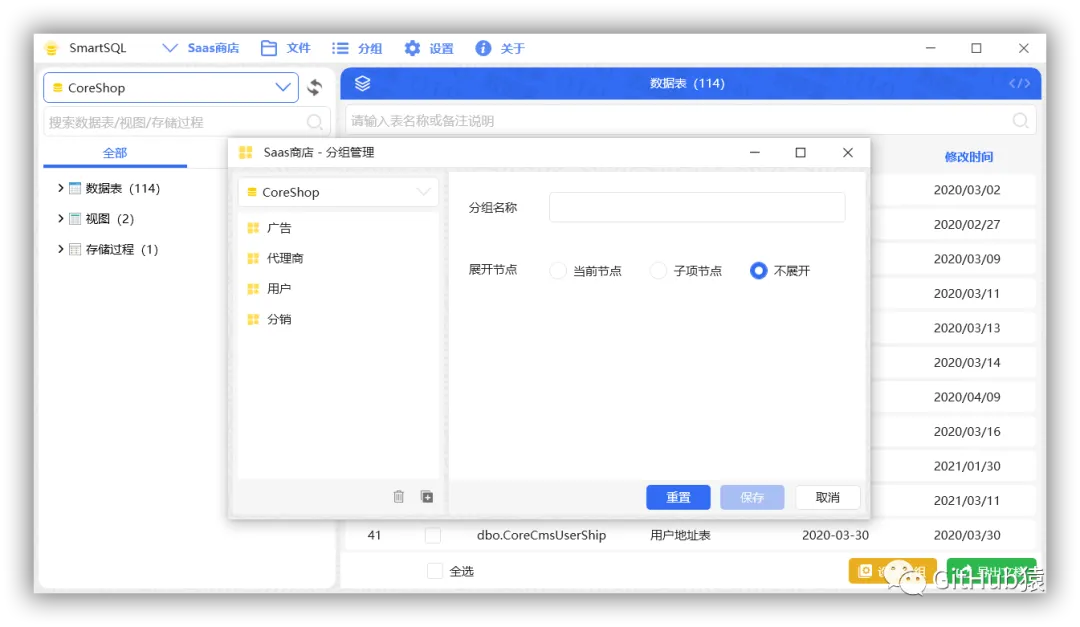Click the 代理商 group icon
The width and height of the screenshot is (1080, 627).
point(253,258)
